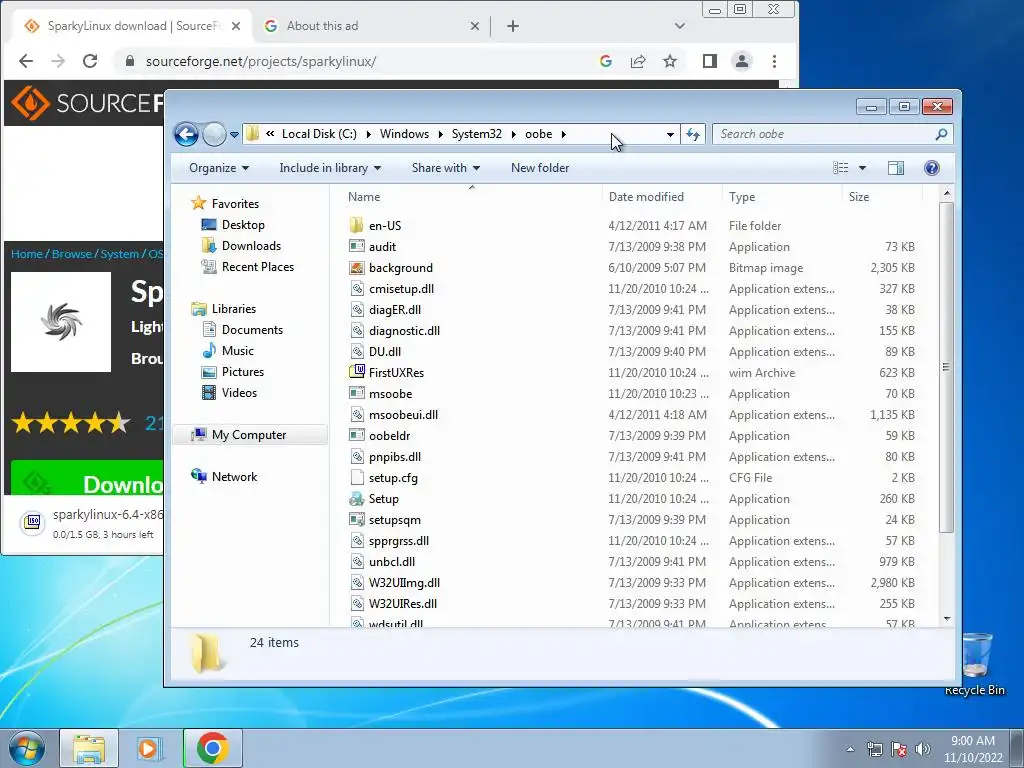Viewport: 1024px width, 768px height.
Task: Bookmark this page with the star icon
Action: 670,61
